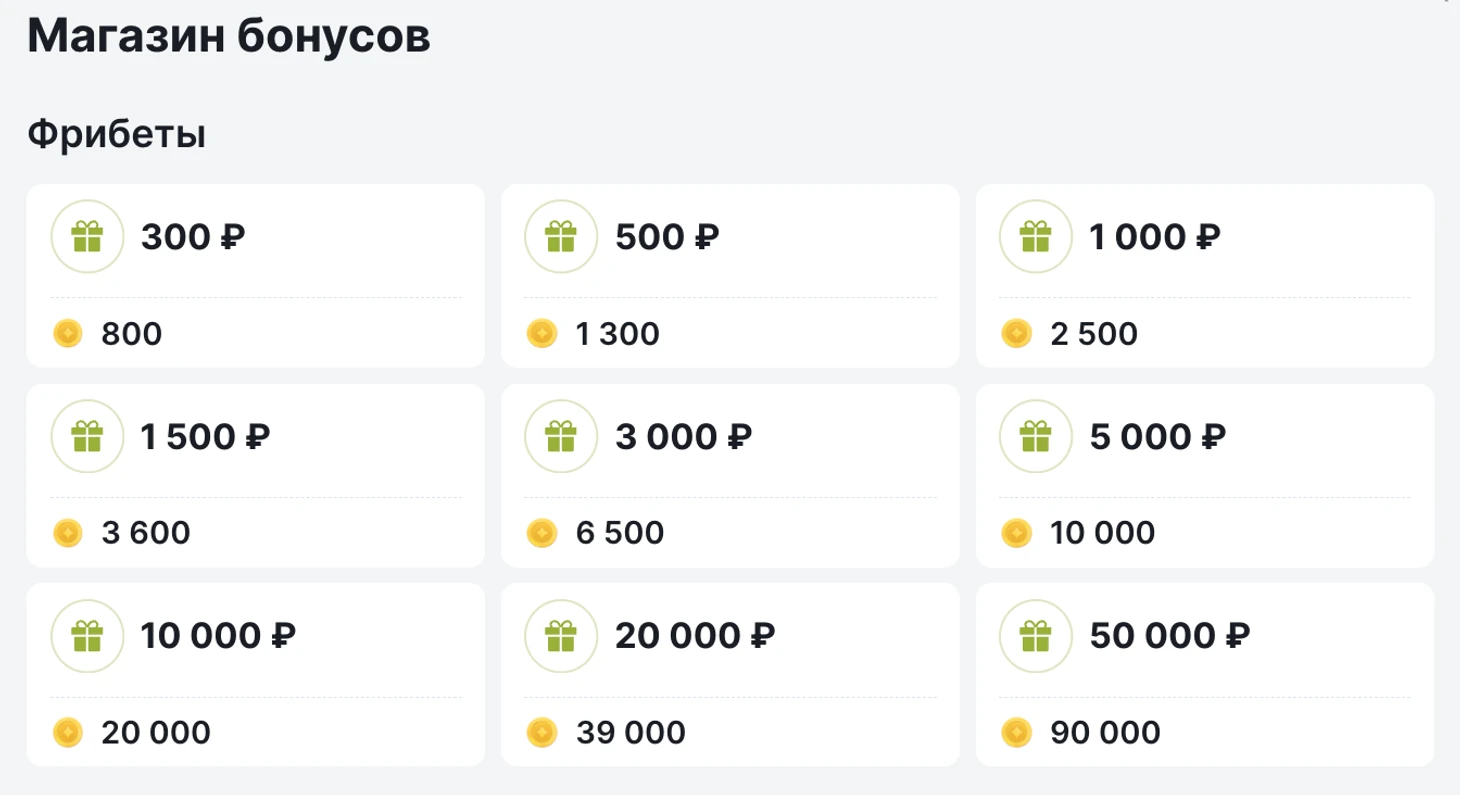Click the 2 500 coin price
The image size is (1460, 795).
1094,334
